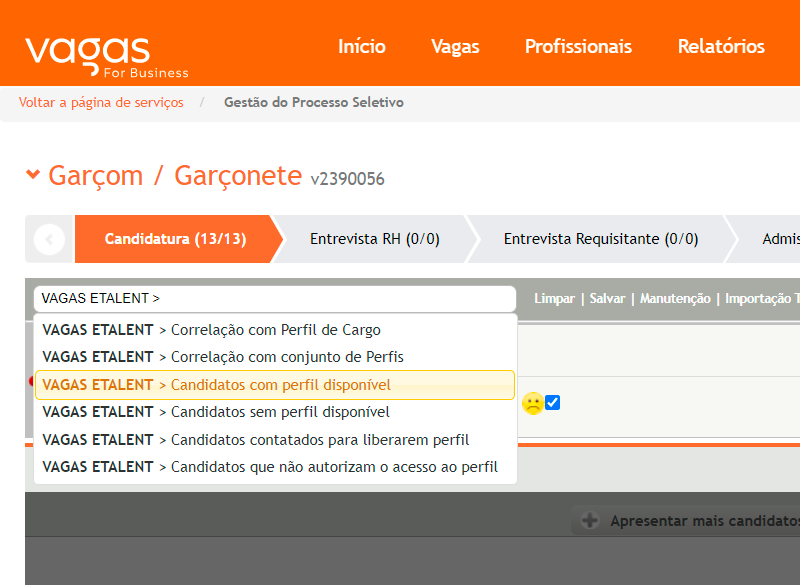
Task: Click the VAGAS ETALENT search field
Action: (274, 298)
